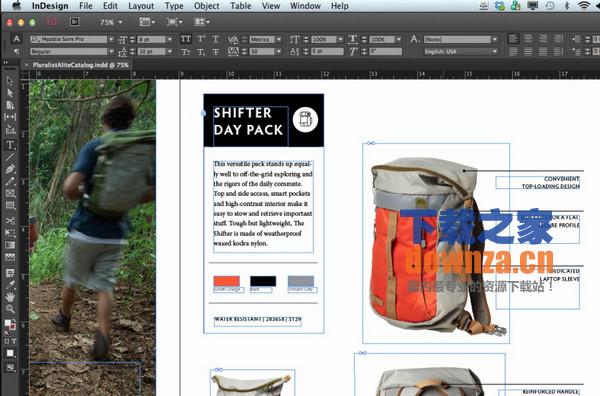The height and width of the screenshot is (396, 600).
Task: Click the Fill and Stroke swatch
Action: (x=10, y=325)
